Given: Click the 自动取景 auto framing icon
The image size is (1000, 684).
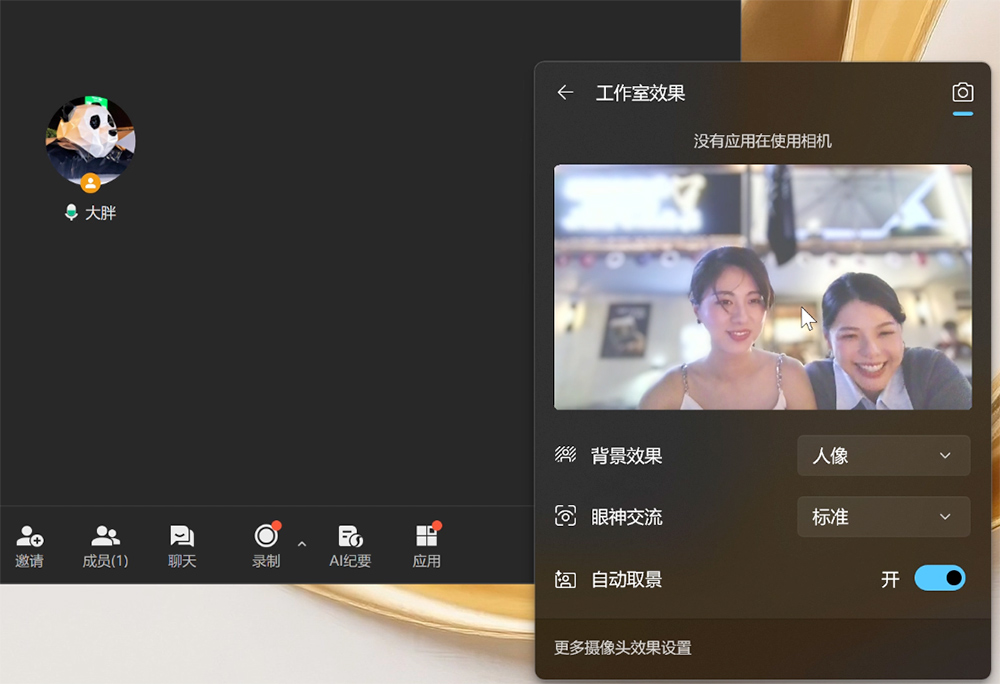Looking at the screenshot, I should coord(565,579).
